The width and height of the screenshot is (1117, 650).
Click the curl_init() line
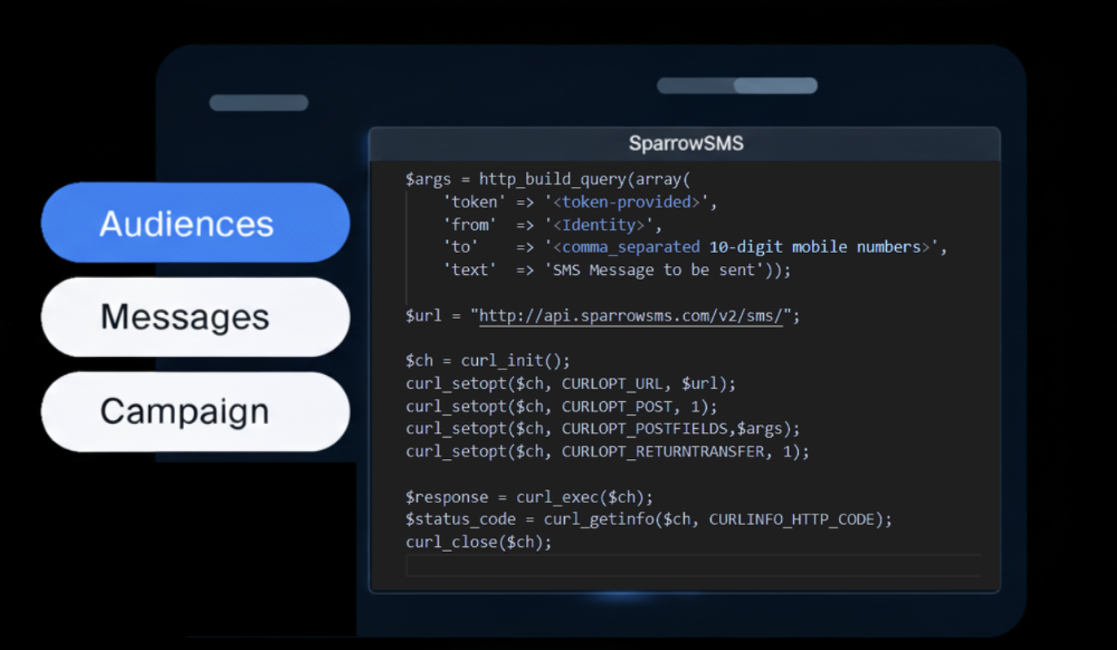click(x=487, y=361)
